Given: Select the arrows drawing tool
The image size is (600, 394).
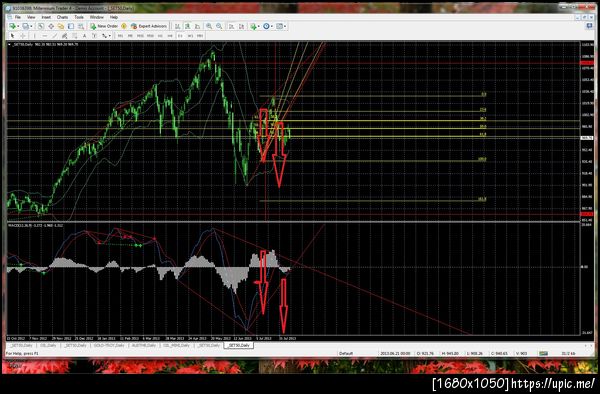Looking at the screenshot, I should pos(104,36).
